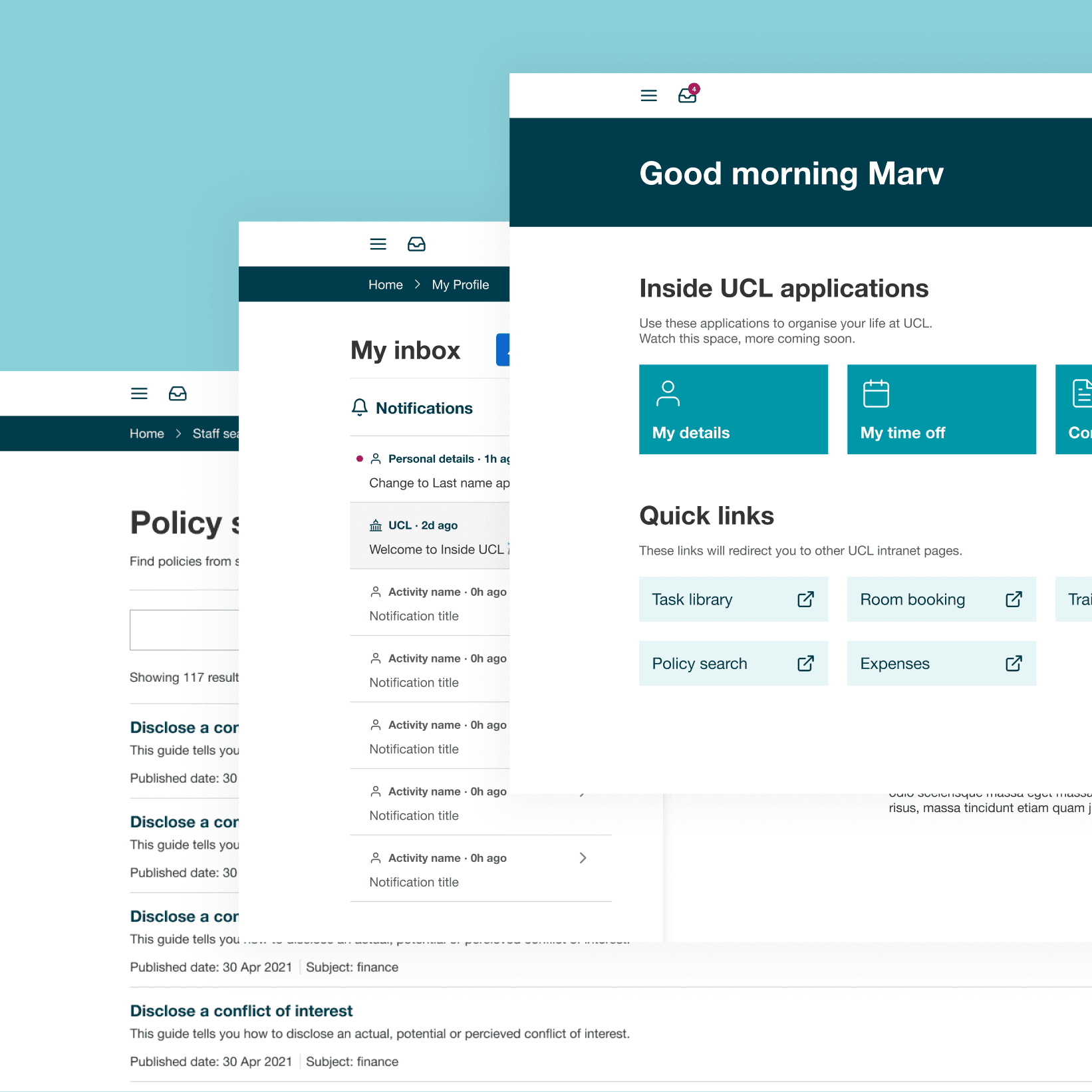
Task: Click inbox tray icon above My Profile breadcrumb
Action: [416, 244]
